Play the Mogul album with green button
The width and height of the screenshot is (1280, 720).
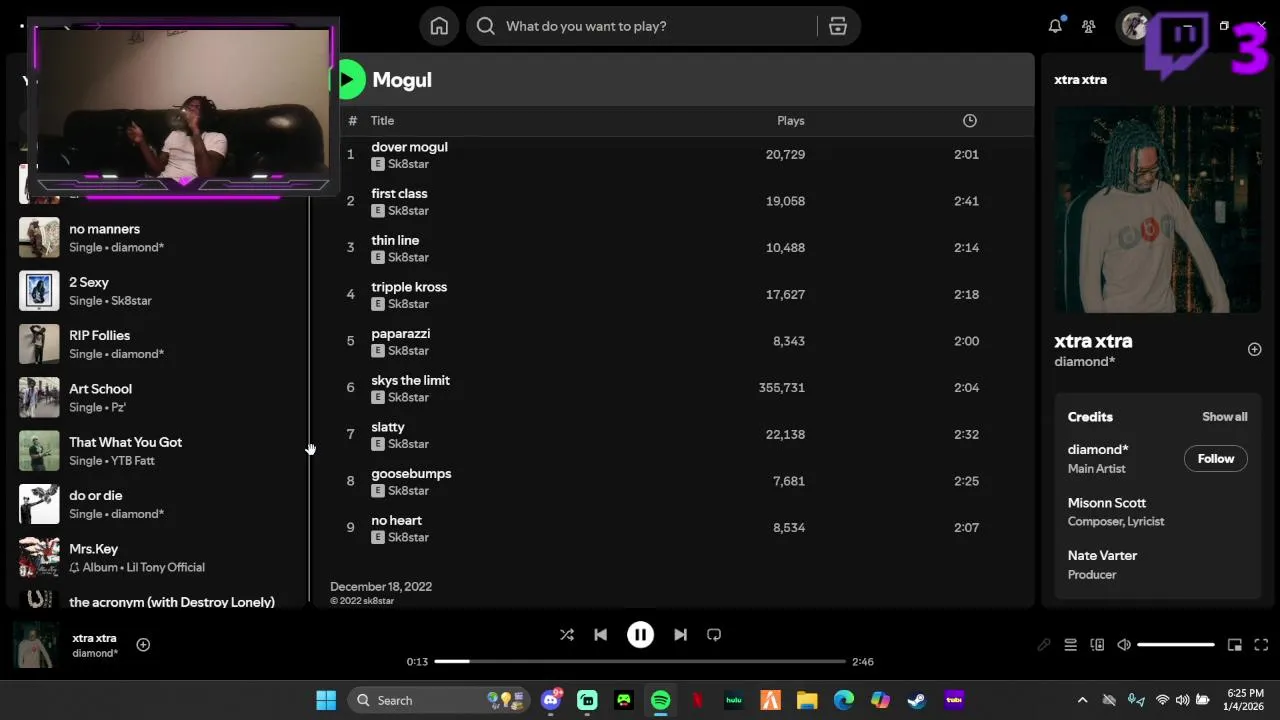(x=349, y=79)
